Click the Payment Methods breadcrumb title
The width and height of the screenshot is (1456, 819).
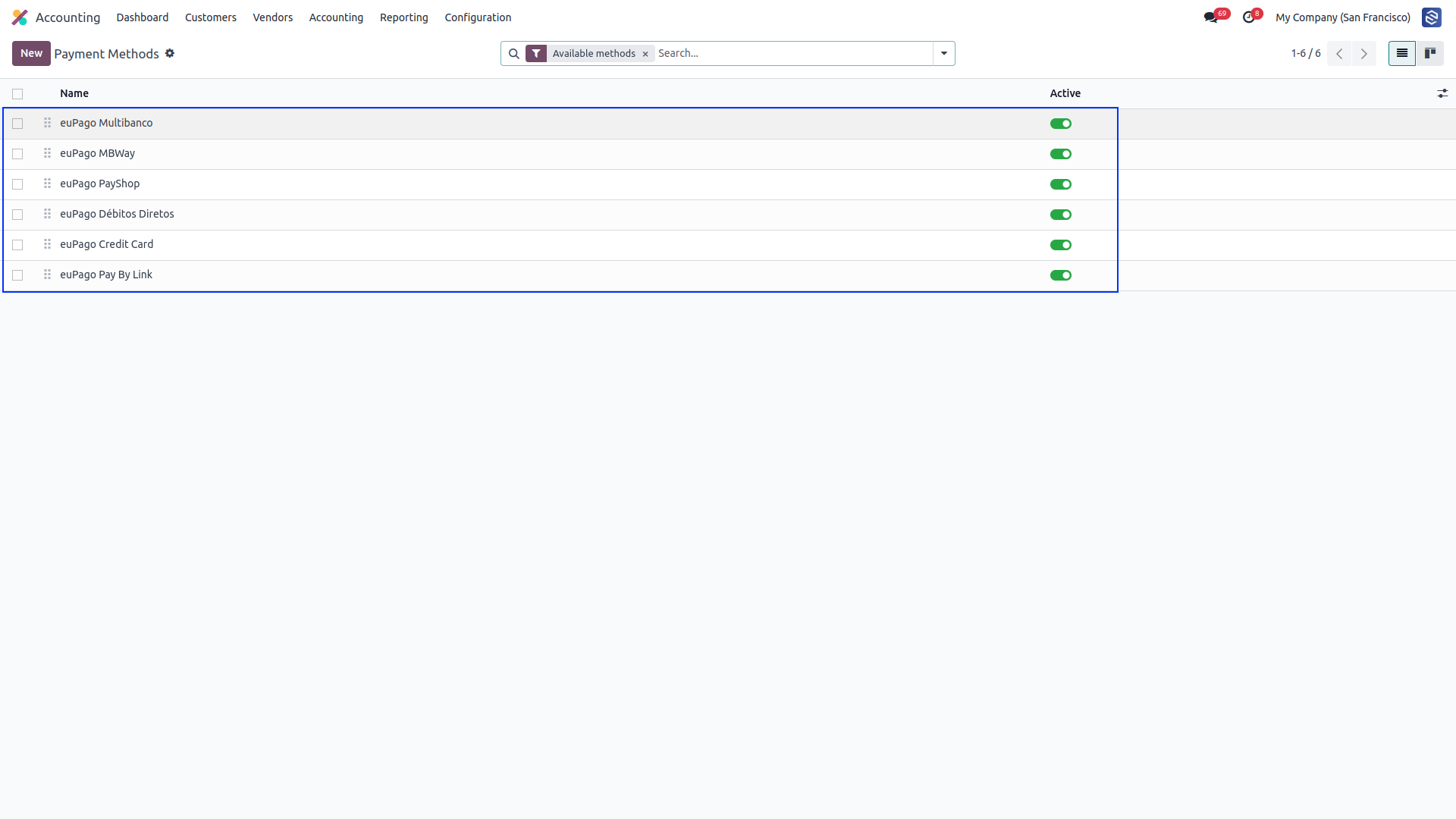pos(106,54)
